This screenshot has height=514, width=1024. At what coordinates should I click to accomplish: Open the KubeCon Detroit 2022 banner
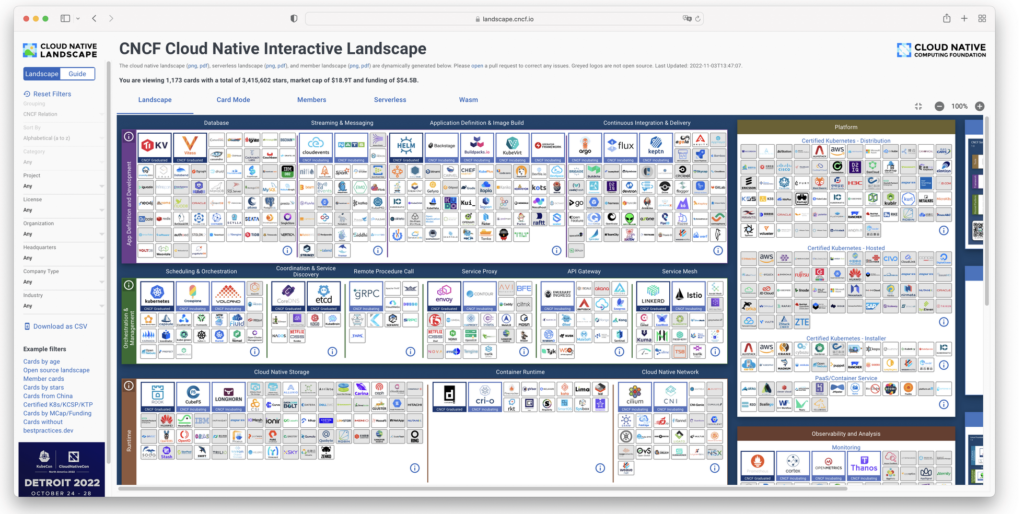[x=61, y=470]
